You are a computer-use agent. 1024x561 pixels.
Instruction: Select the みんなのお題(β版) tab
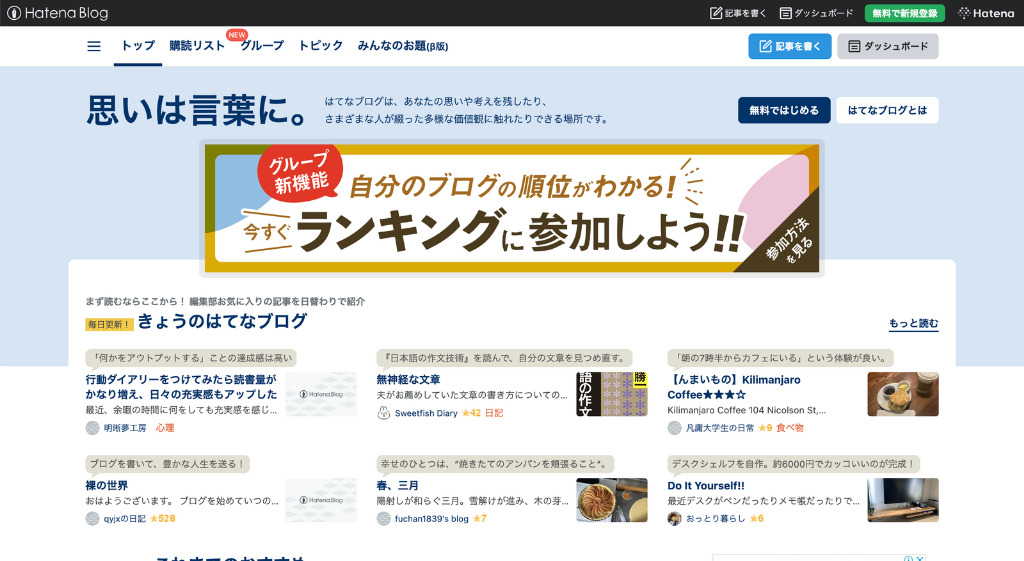click(x=402, y=46)
